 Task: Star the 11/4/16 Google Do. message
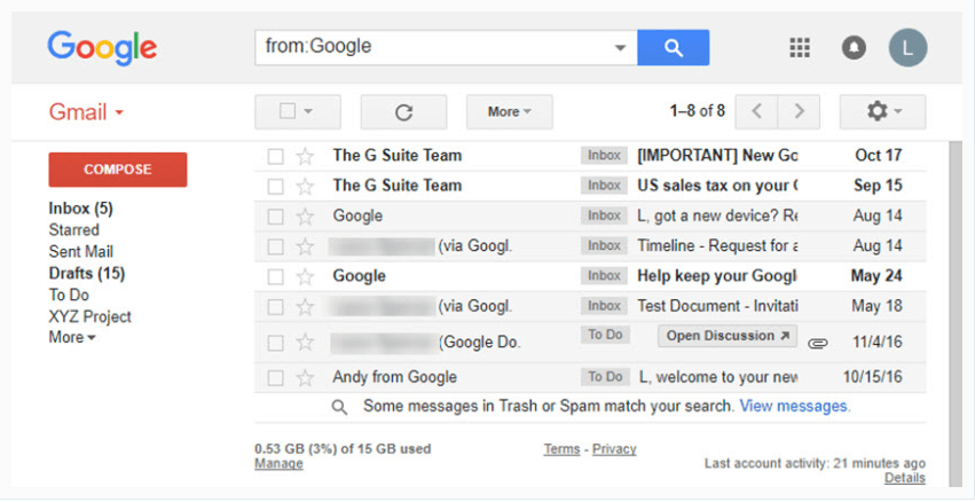click(x=305, y=342)
